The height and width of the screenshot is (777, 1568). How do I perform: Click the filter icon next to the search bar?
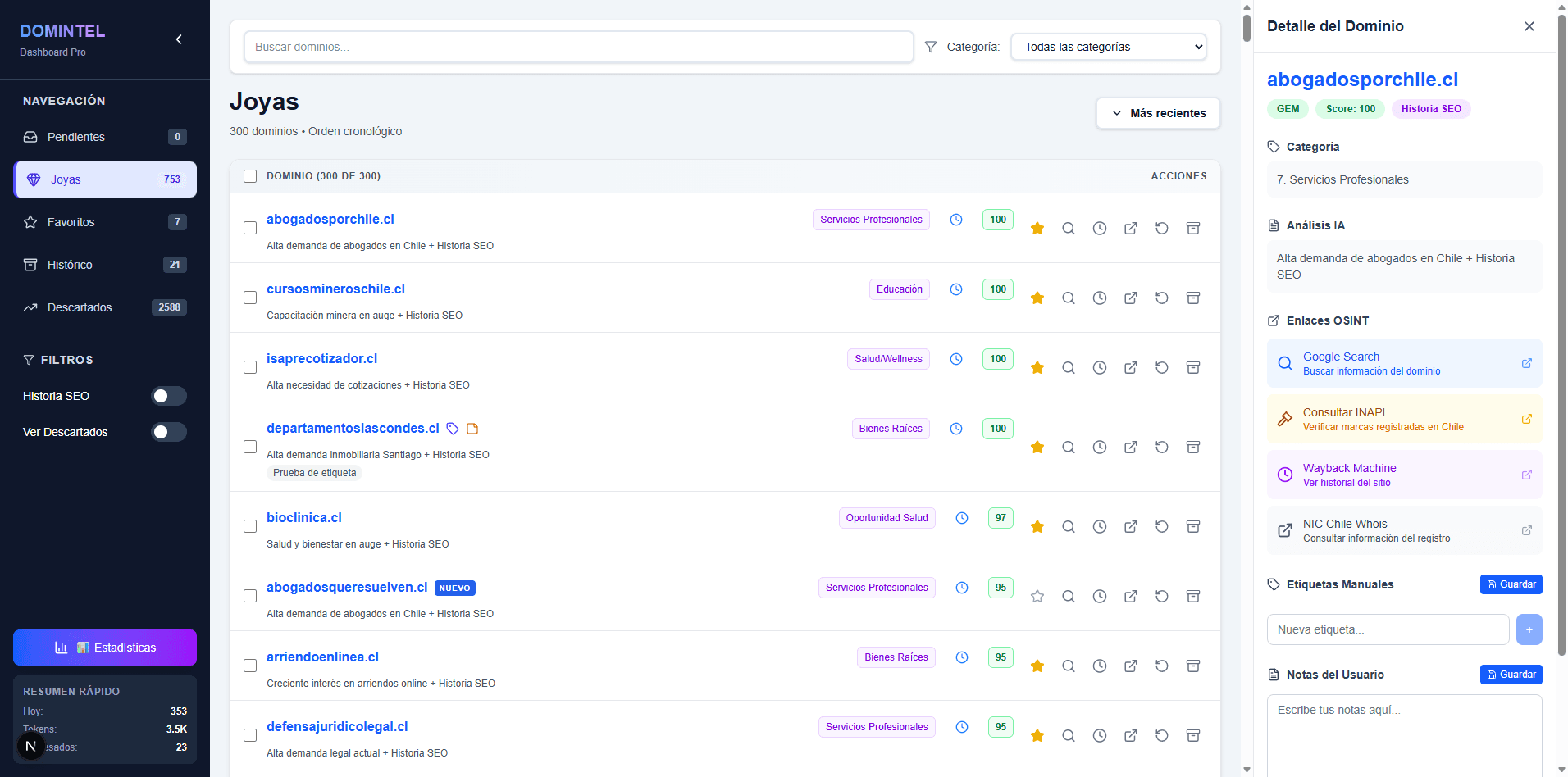[931, 47]
